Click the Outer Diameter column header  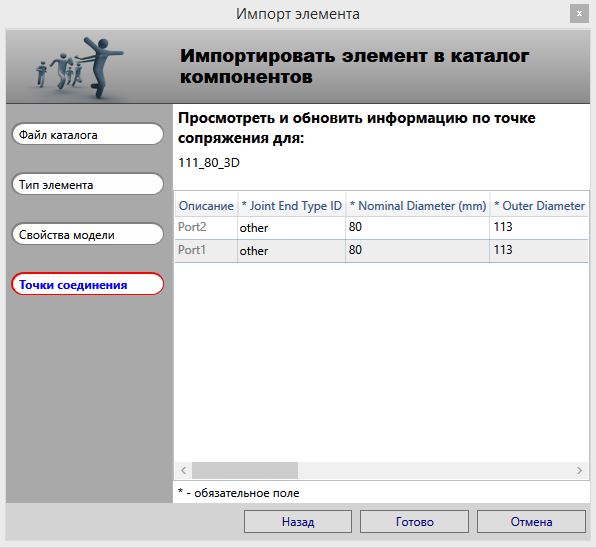(x=539, y=206)
